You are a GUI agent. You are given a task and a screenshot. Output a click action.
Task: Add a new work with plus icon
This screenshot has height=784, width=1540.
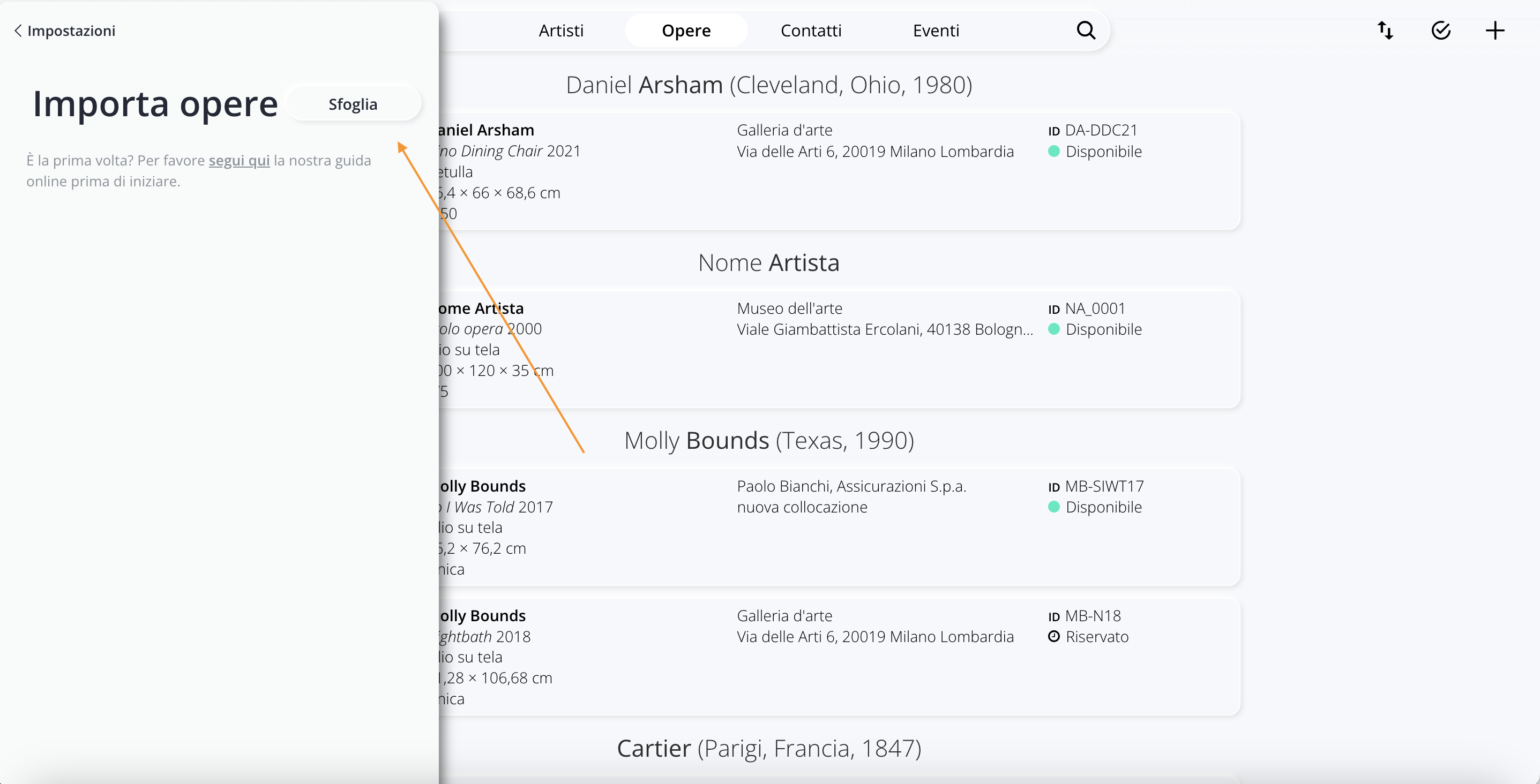1494,31
